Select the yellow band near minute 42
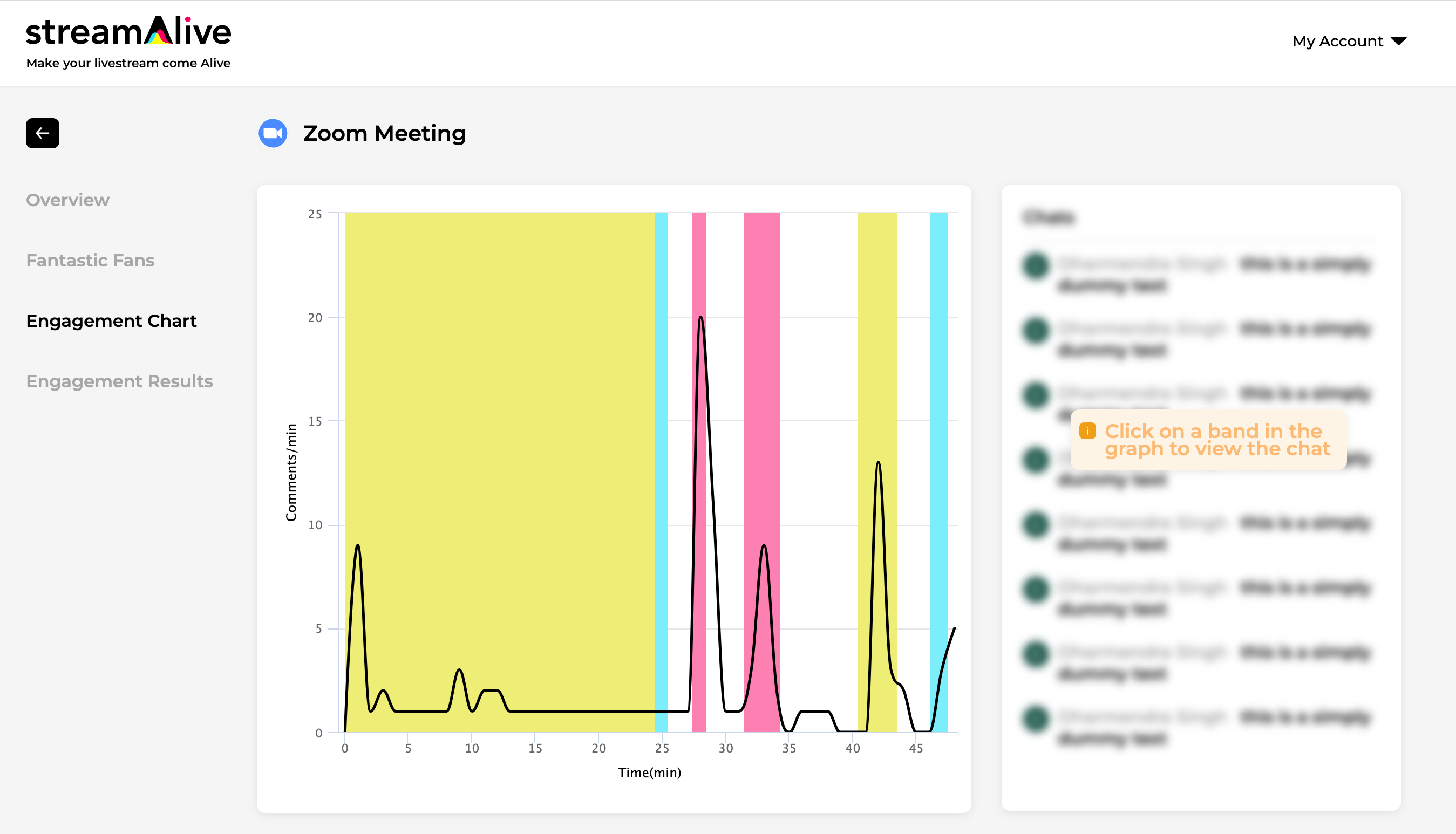The height and width of the screenshot is (834, 1456). tap(877, 473)
